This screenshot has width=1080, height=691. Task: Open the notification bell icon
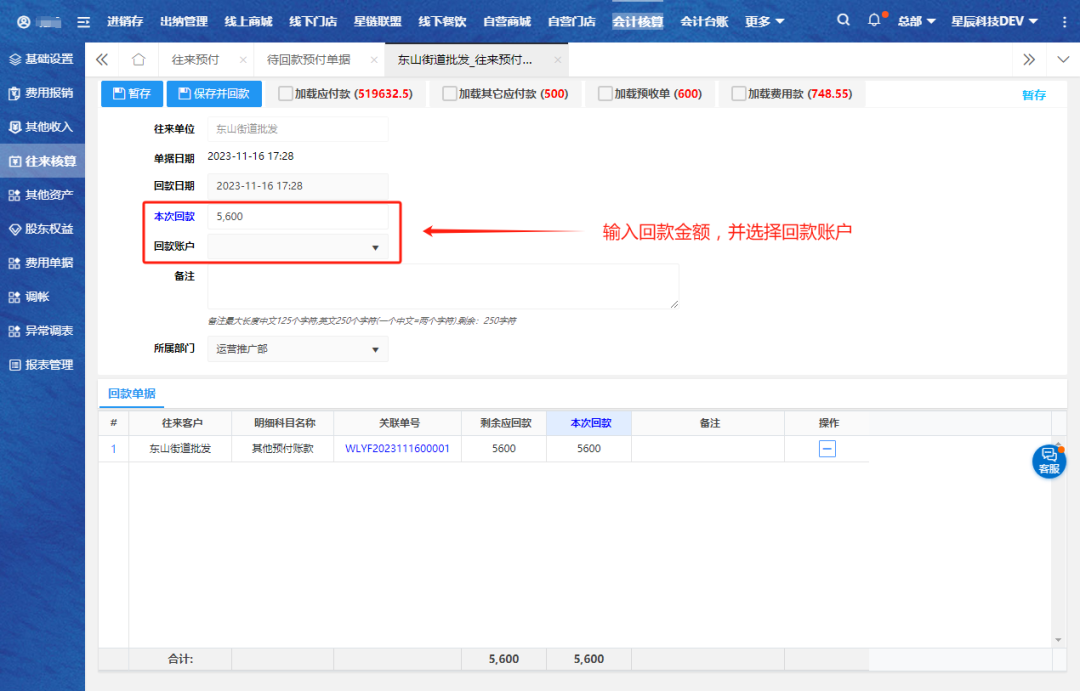(x=875, y=21)
